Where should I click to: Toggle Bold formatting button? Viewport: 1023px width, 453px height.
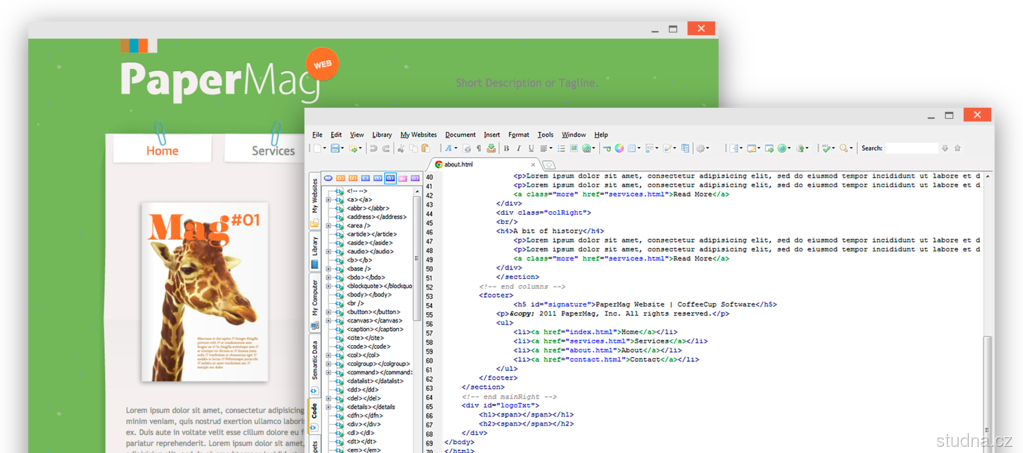pos(506,148)
